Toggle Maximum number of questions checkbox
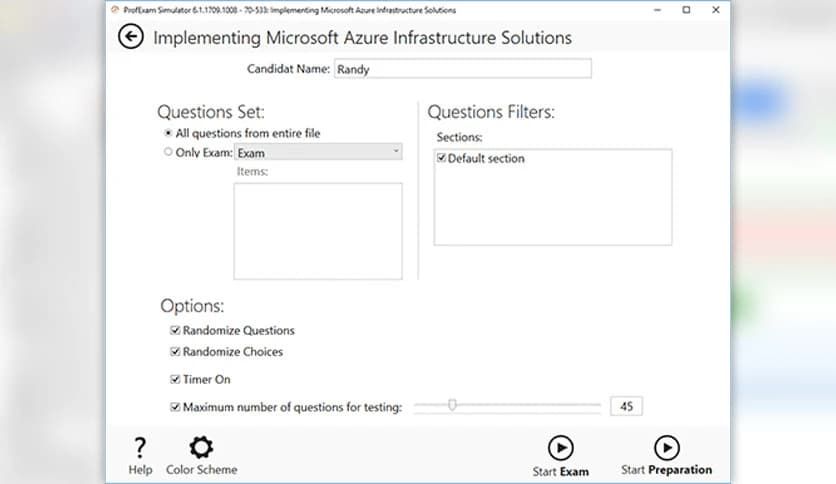 pyautogui.click(x=175, y=407)
